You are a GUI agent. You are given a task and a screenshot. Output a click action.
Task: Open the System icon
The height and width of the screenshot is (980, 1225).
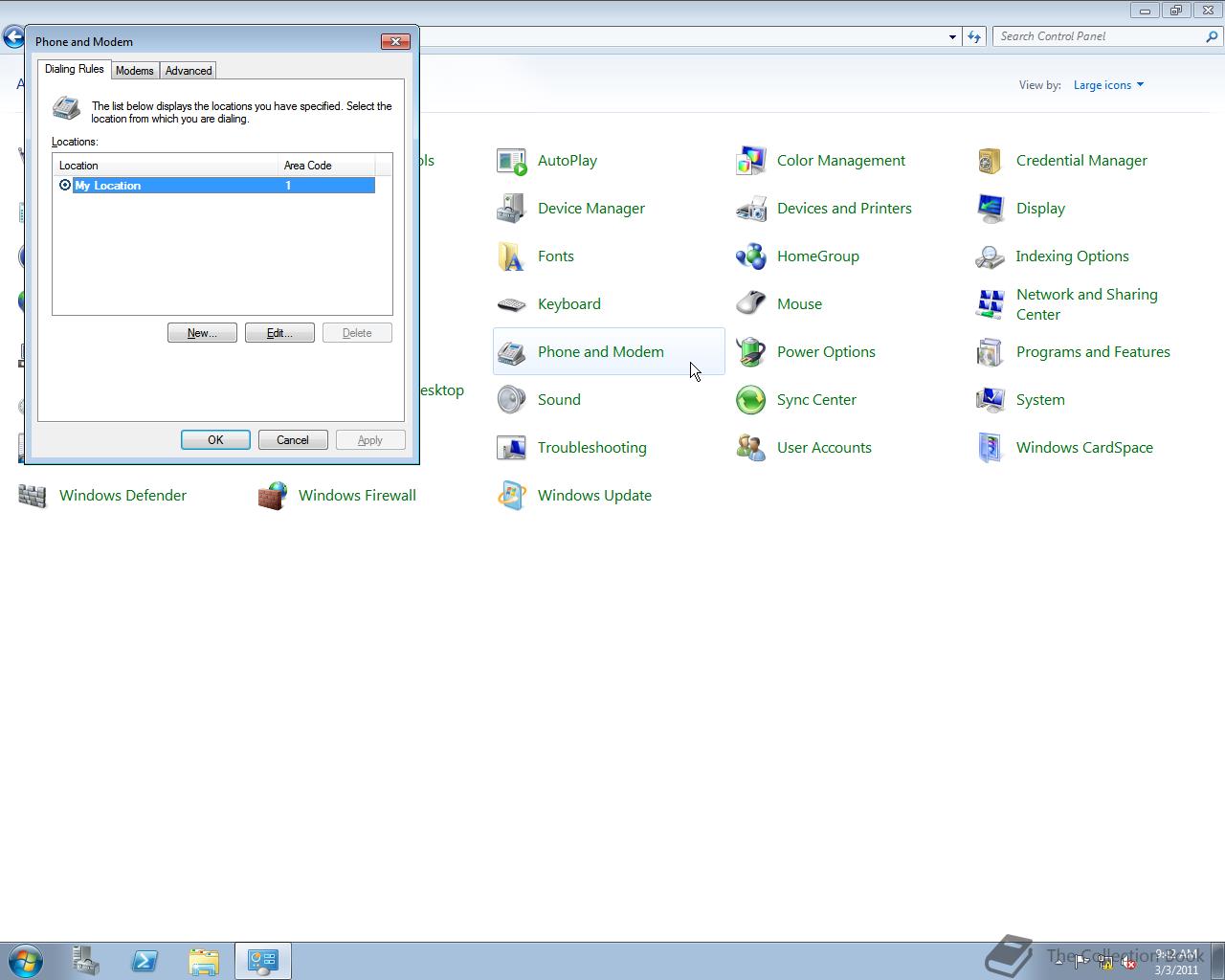pos(990,400)
